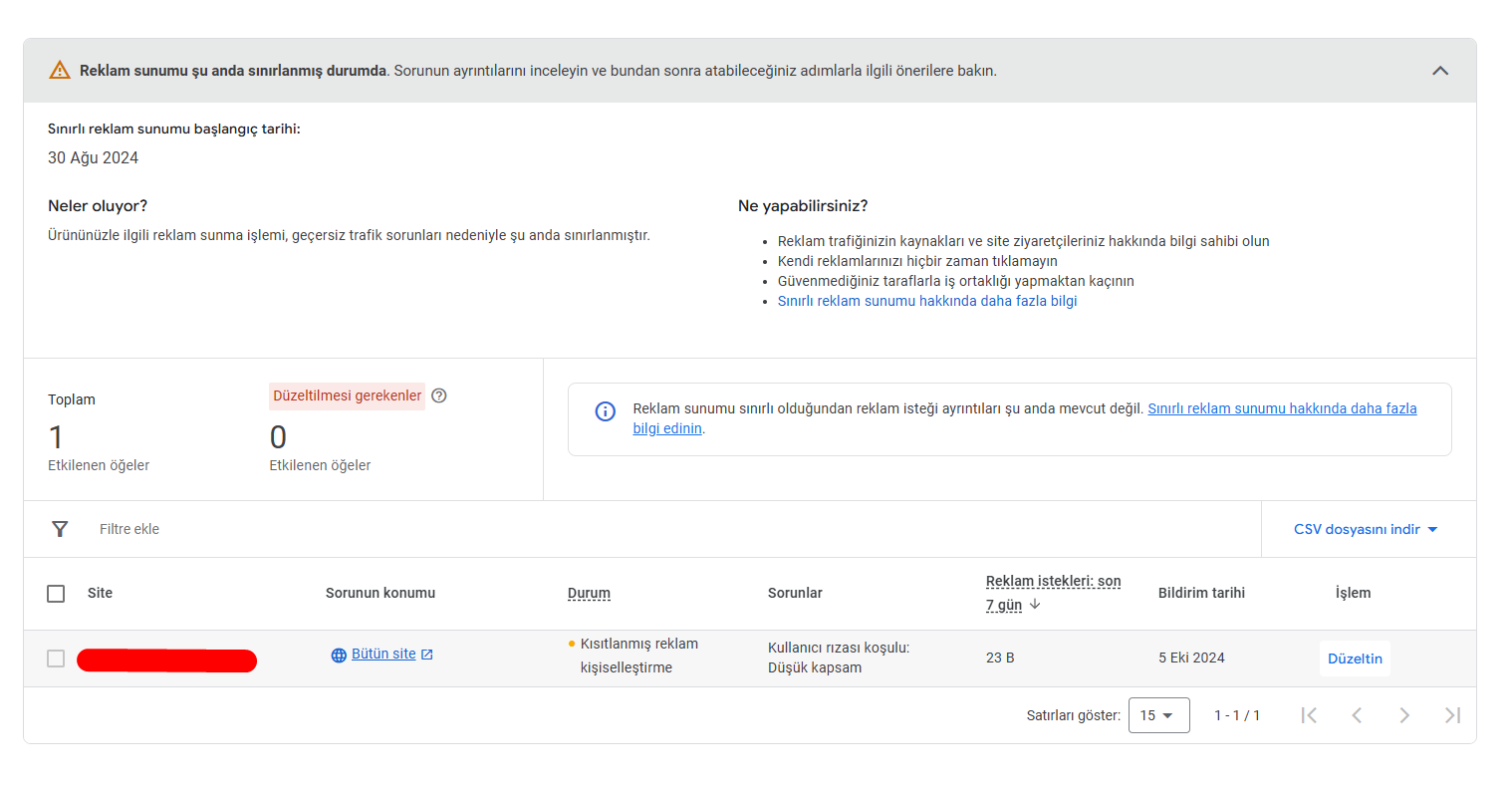This screenshot has width=1512, height=792.
Task: Collapse the limited ad serving notice
Action: [x=1439, y=71]
